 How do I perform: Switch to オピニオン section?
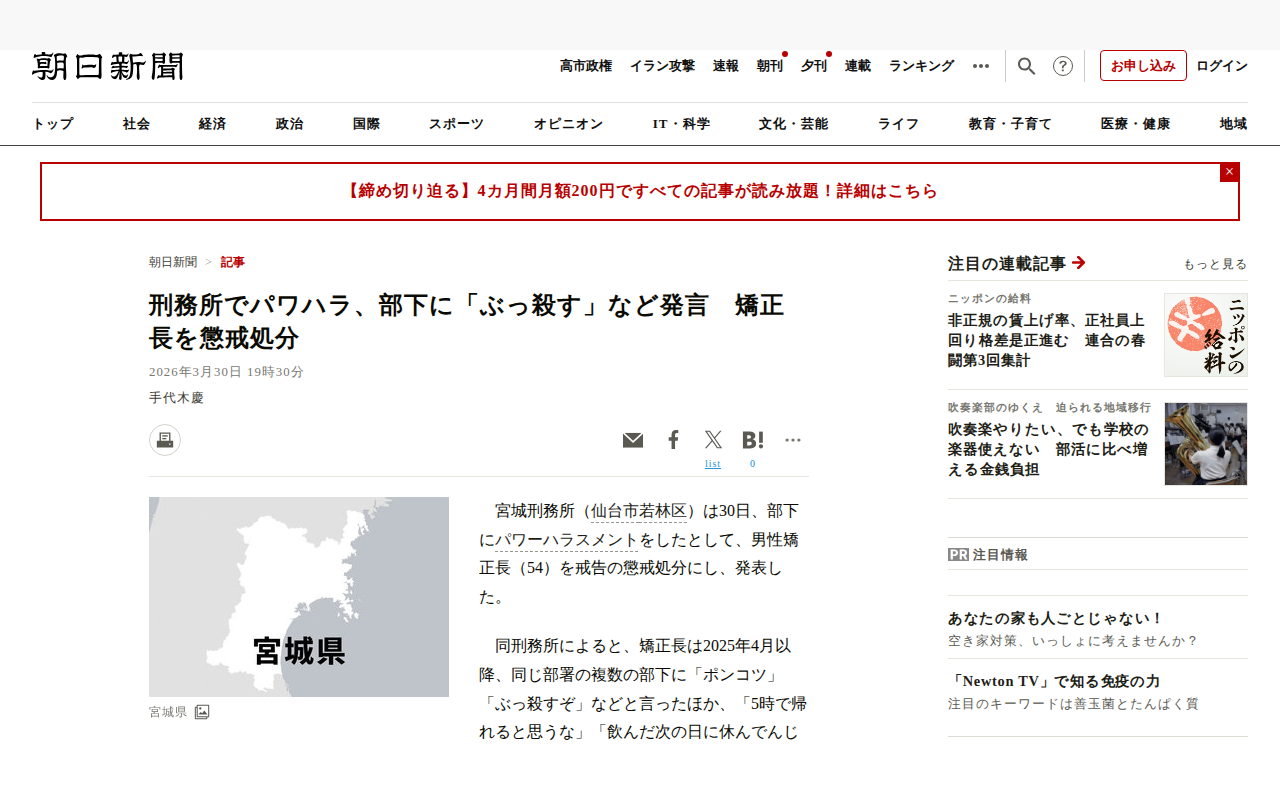pyautogui.click(x=569, y=124)
